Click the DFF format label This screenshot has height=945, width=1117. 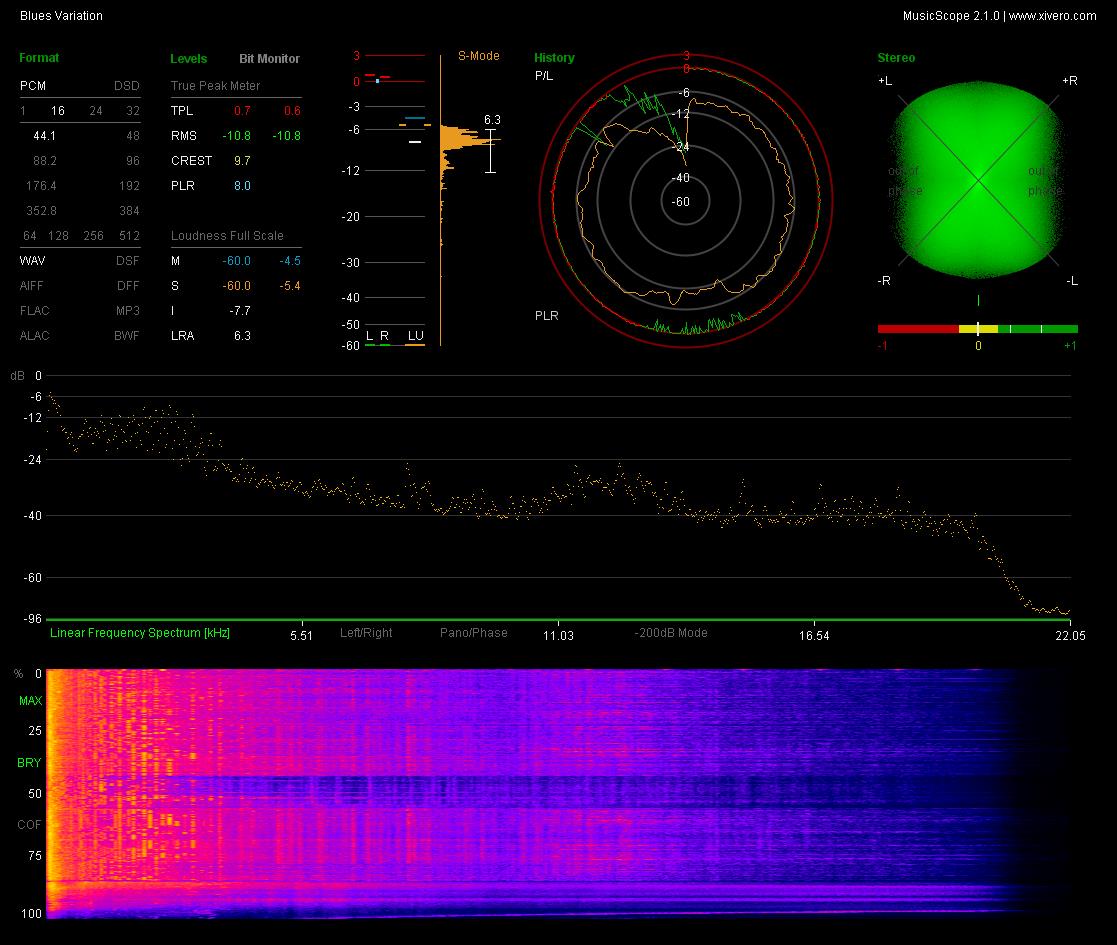(128, 286)
